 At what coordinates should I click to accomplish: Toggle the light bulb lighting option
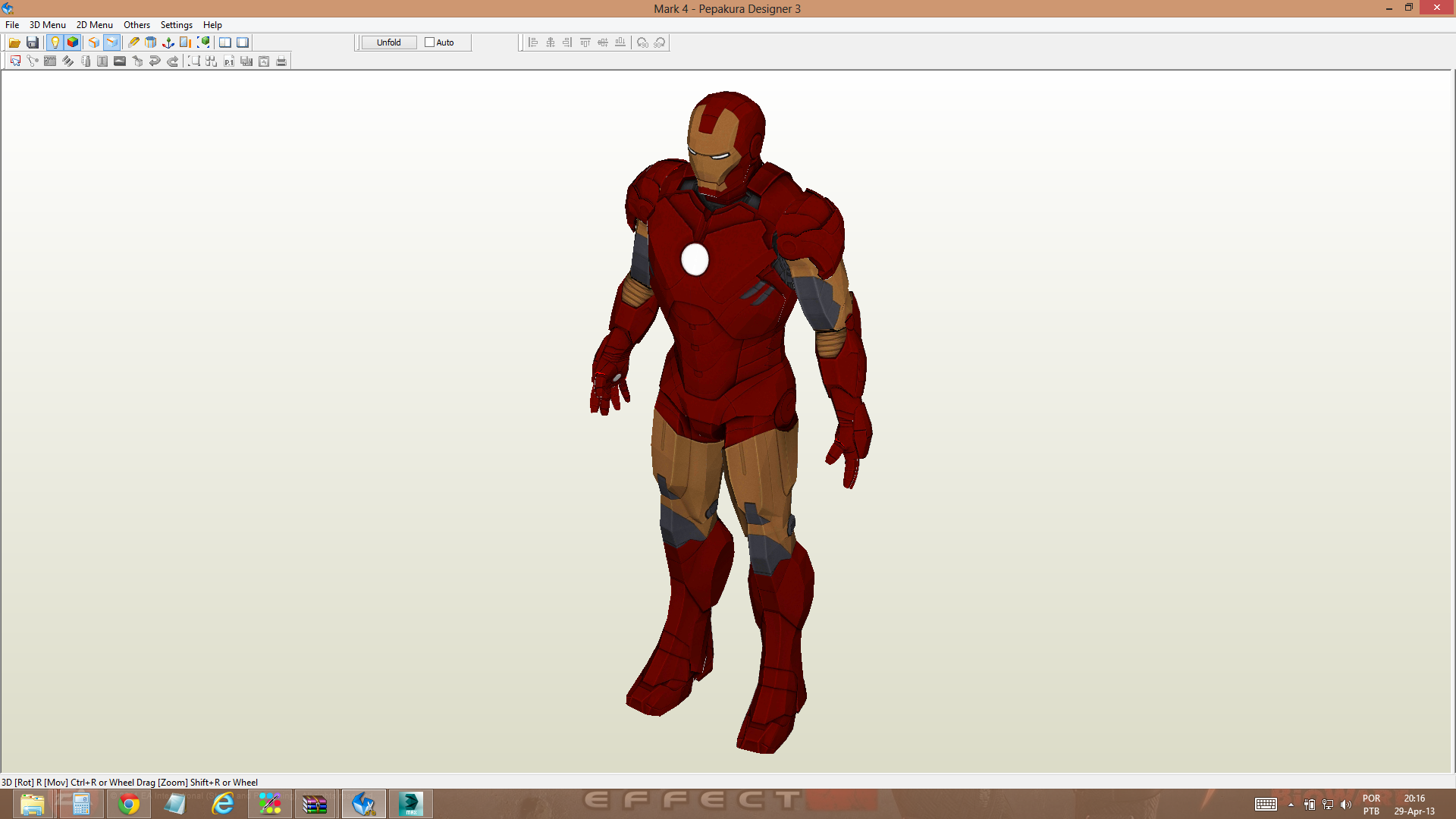[55, 42]
